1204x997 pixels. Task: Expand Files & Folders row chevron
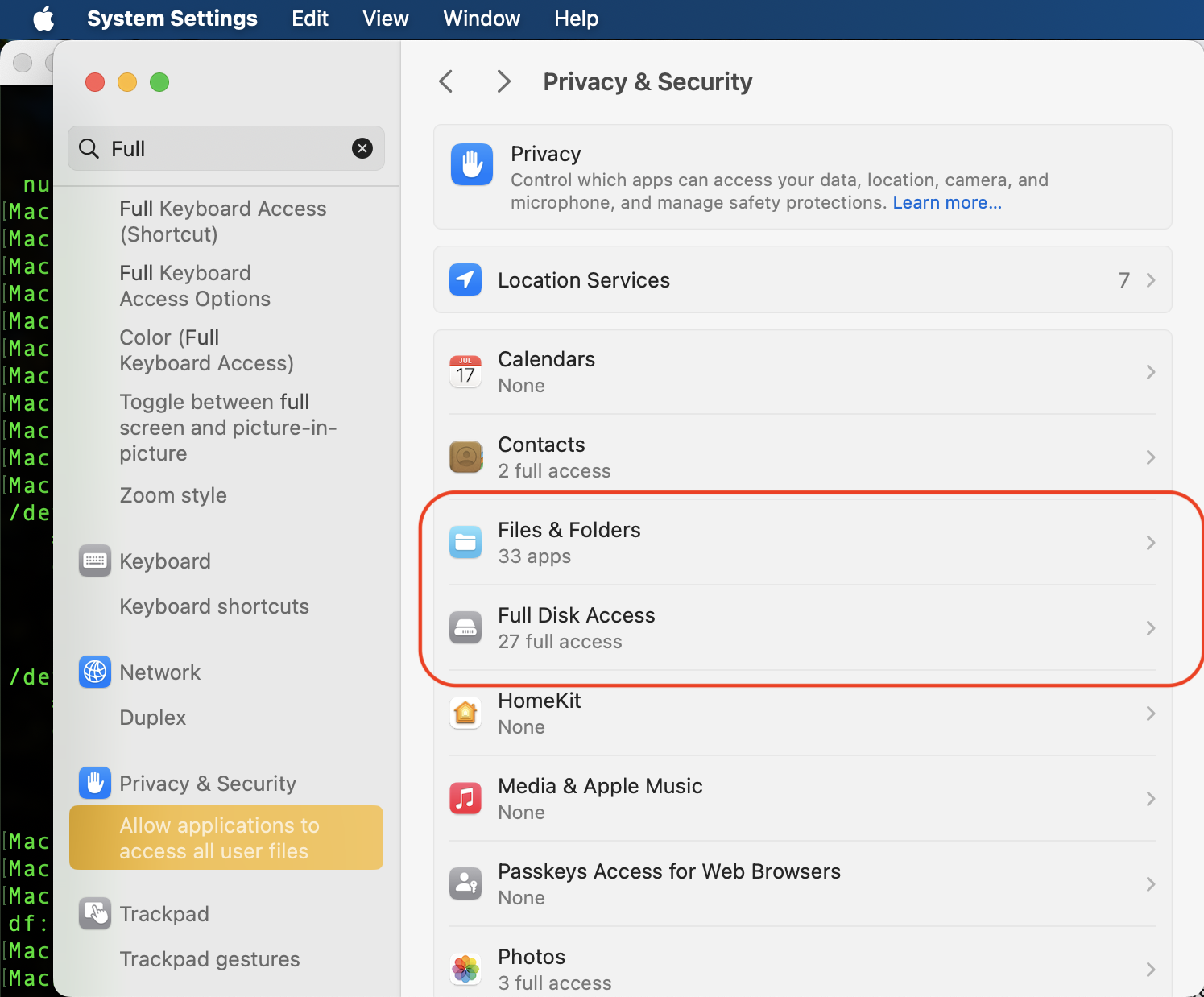click(x=1151, y=543)
